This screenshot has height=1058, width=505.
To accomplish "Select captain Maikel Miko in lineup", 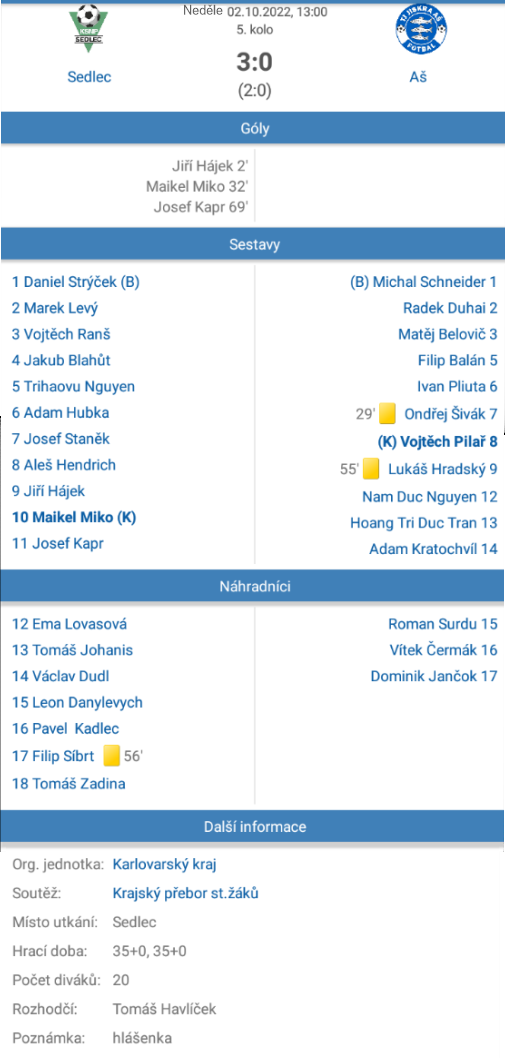I will (x=74, y=518).
